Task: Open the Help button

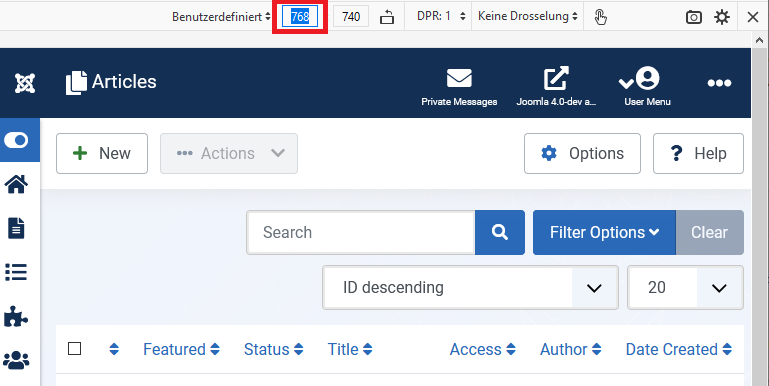Action: (x=698, y=154)
